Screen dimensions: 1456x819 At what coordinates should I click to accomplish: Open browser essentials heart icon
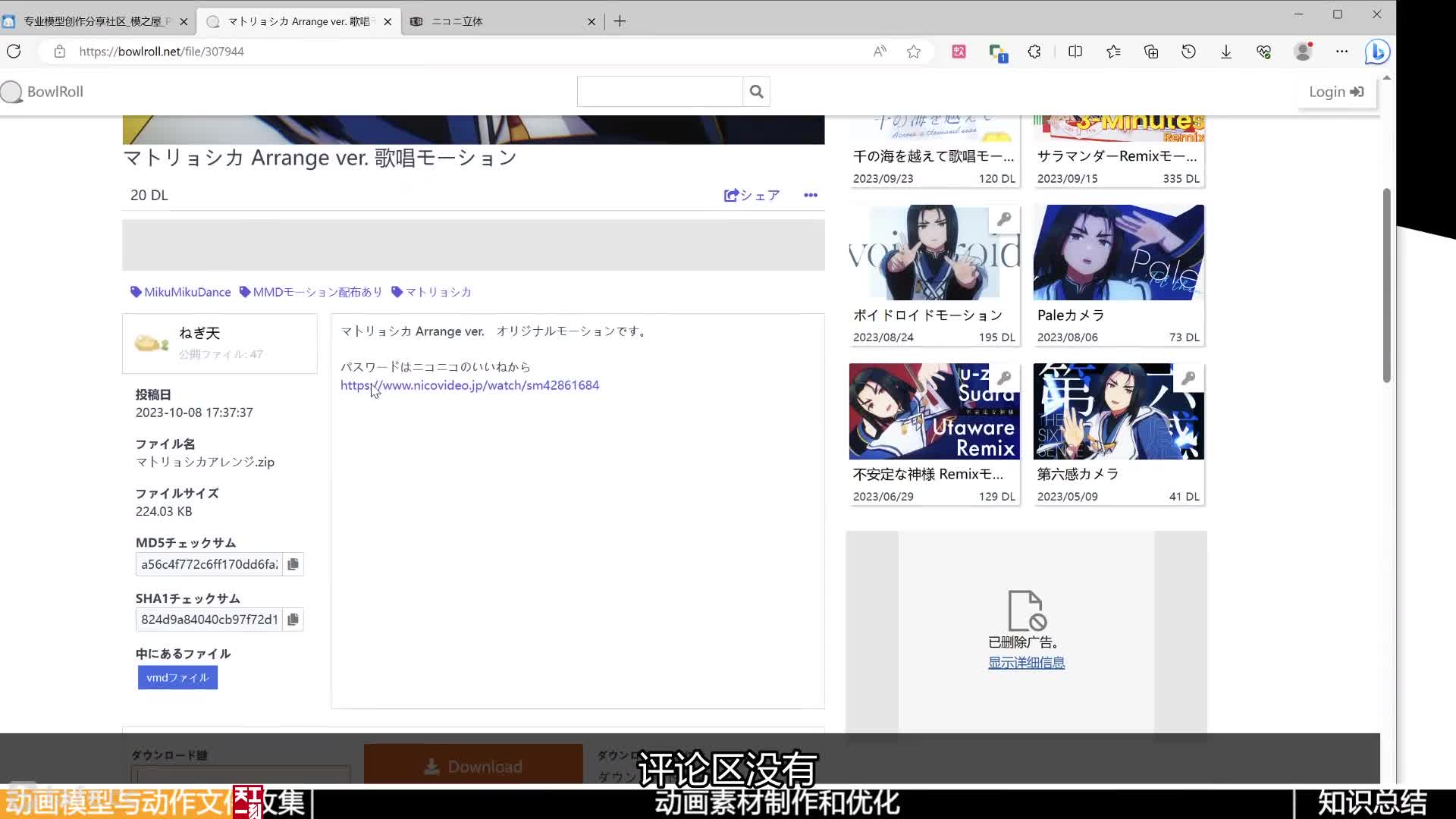pyautogui.click(x=1263, y=52)
